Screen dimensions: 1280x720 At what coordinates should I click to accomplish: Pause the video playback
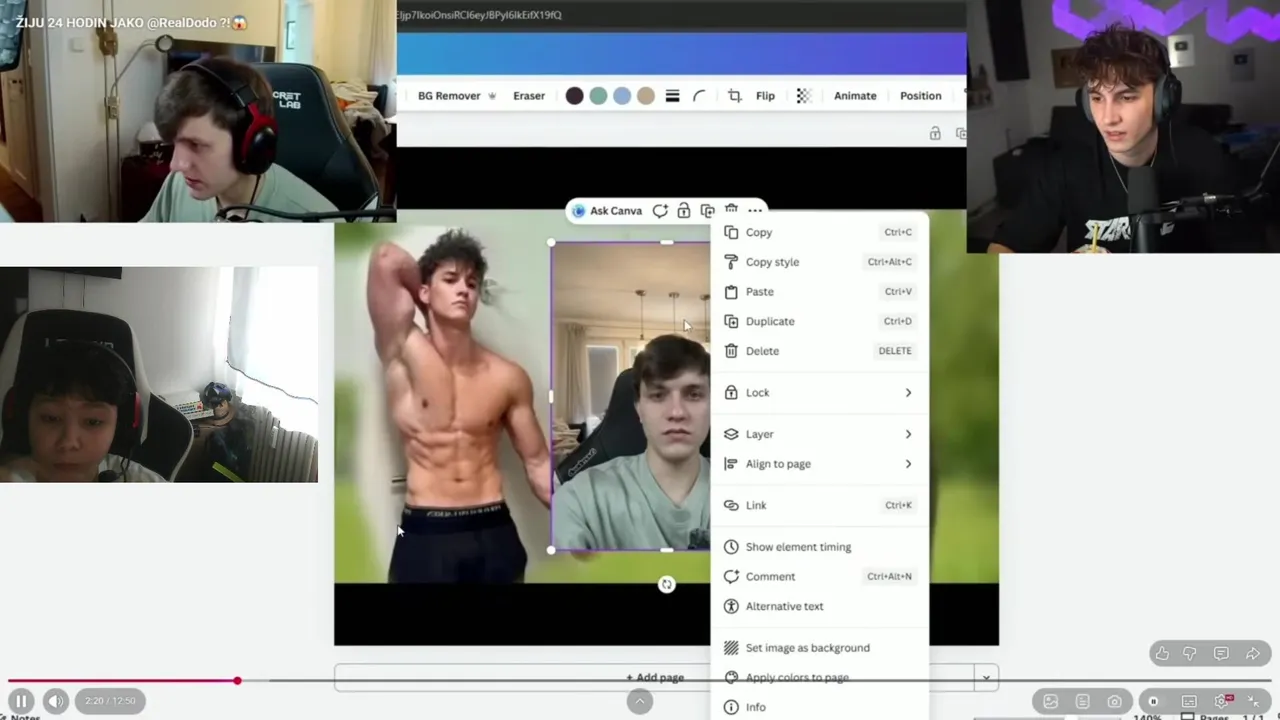[21, 701]
